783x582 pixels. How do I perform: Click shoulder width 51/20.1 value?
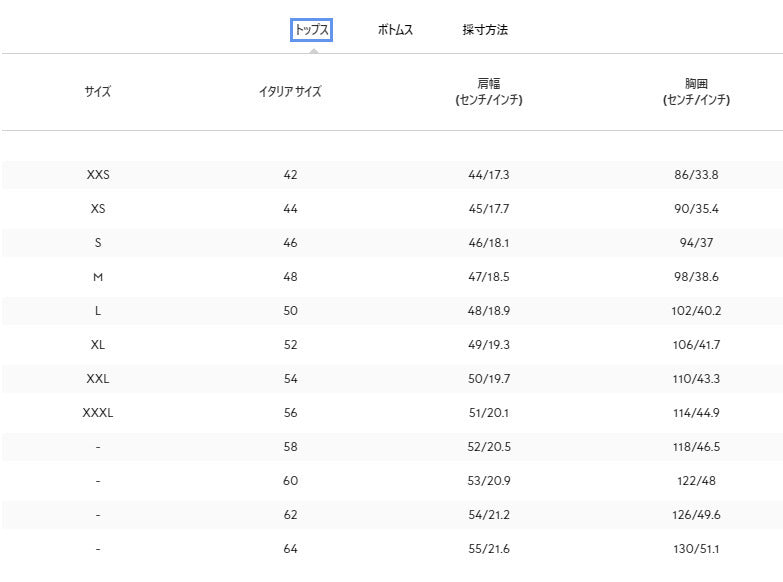click(x=489, y=413)
